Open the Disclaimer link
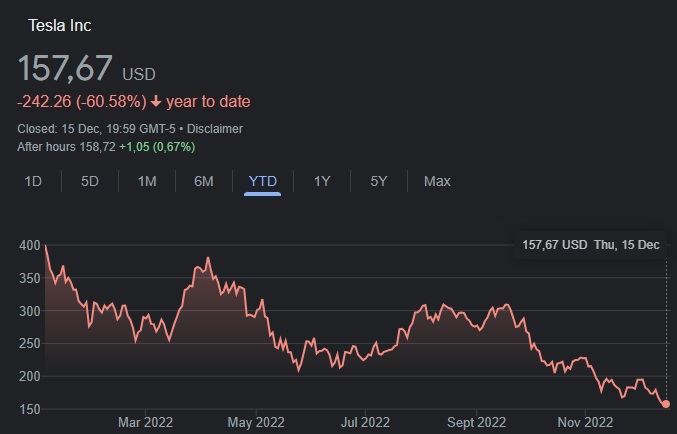The image size is (677, 434). click(215, 129)
